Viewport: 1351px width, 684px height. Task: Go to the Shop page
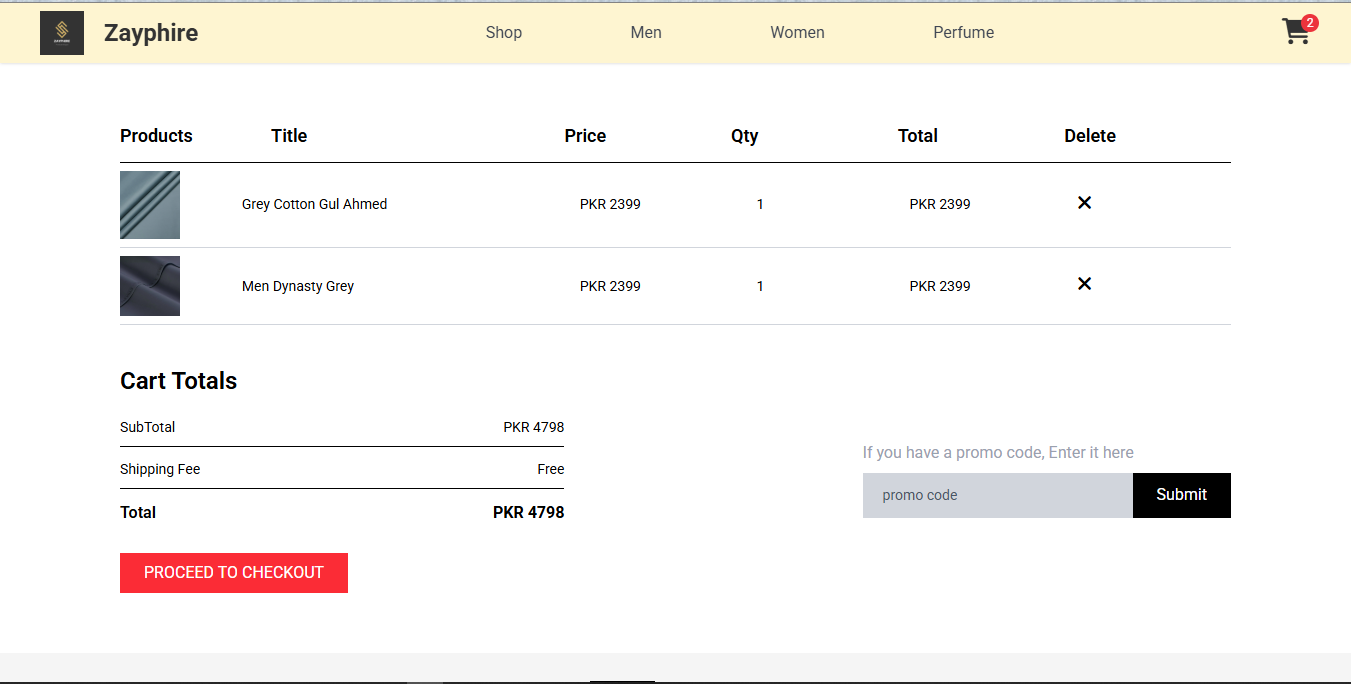pyautogui.click(x=504, y=33)
